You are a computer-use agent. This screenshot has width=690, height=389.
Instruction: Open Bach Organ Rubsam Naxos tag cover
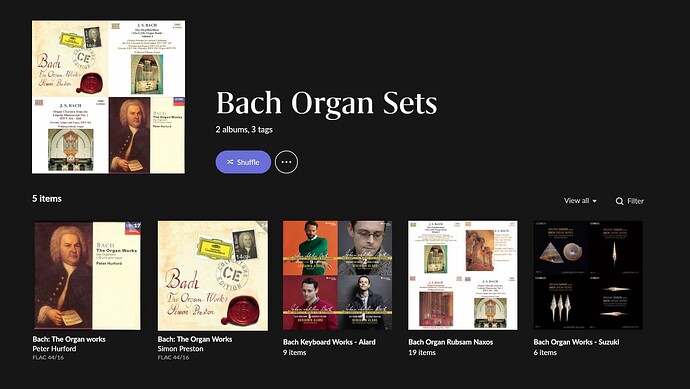pos(463,275)
